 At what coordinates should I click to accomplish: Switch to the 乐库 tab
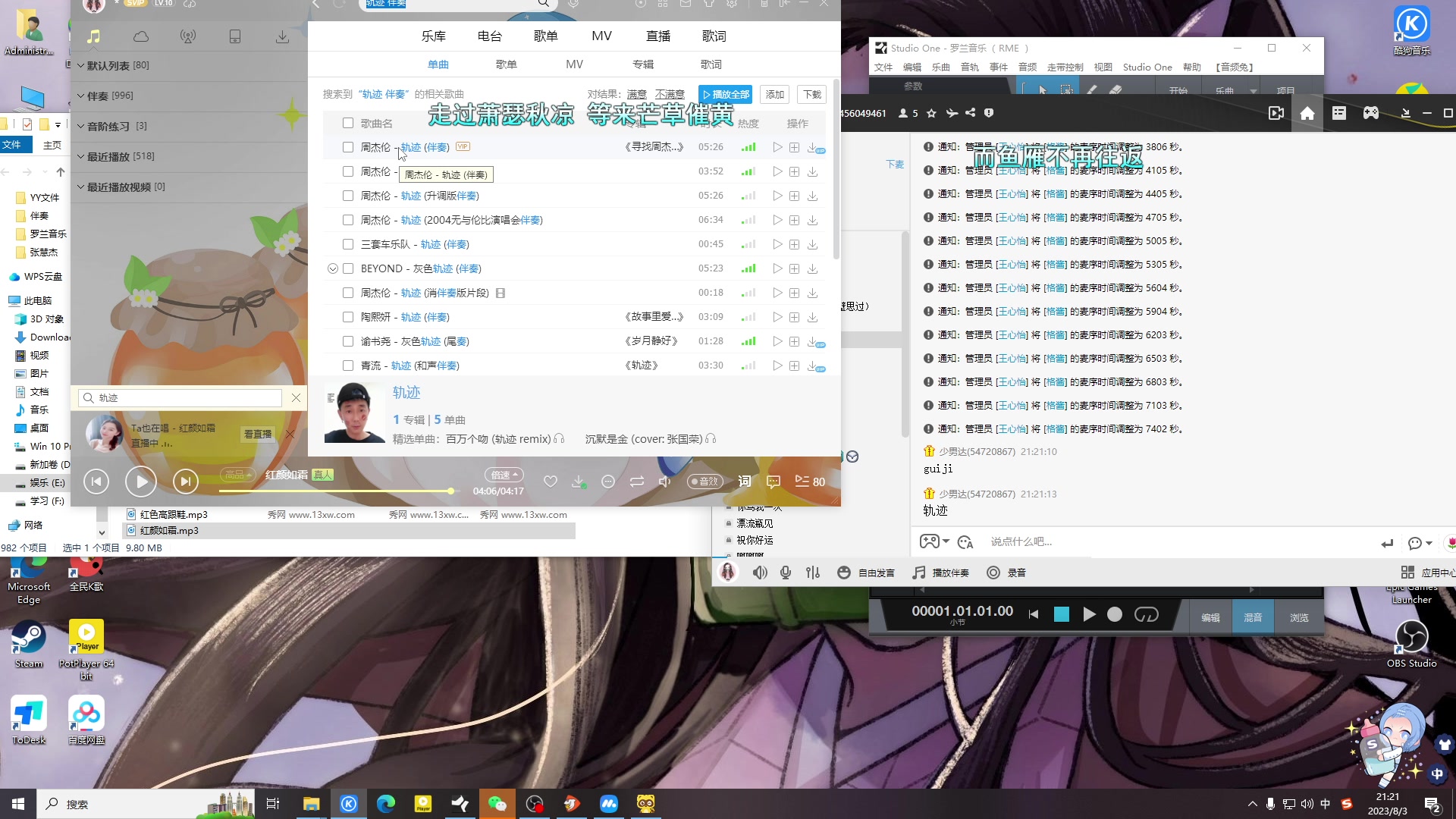(434, 36)
